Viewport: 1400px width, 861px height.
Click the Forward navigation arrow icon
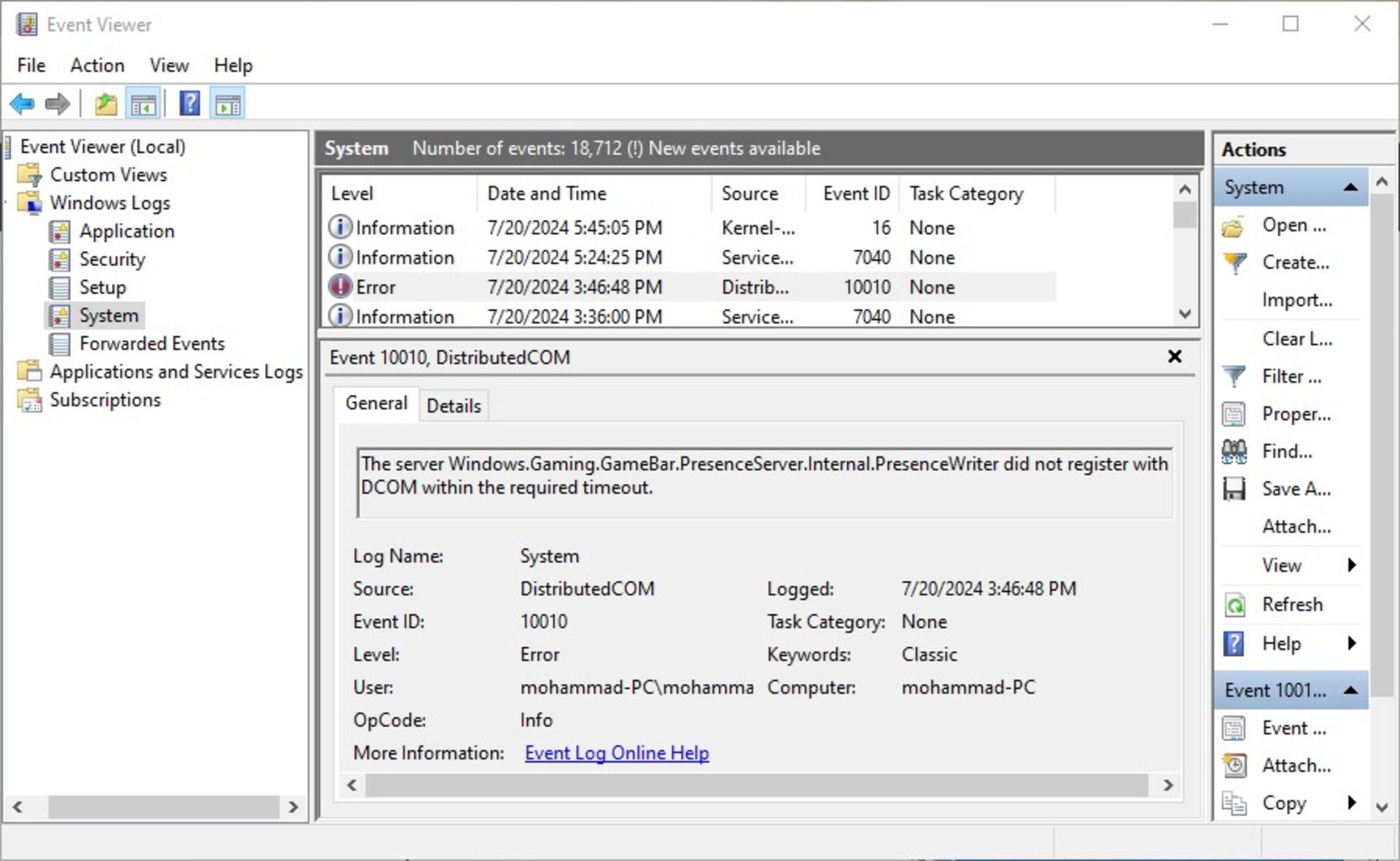56,104
